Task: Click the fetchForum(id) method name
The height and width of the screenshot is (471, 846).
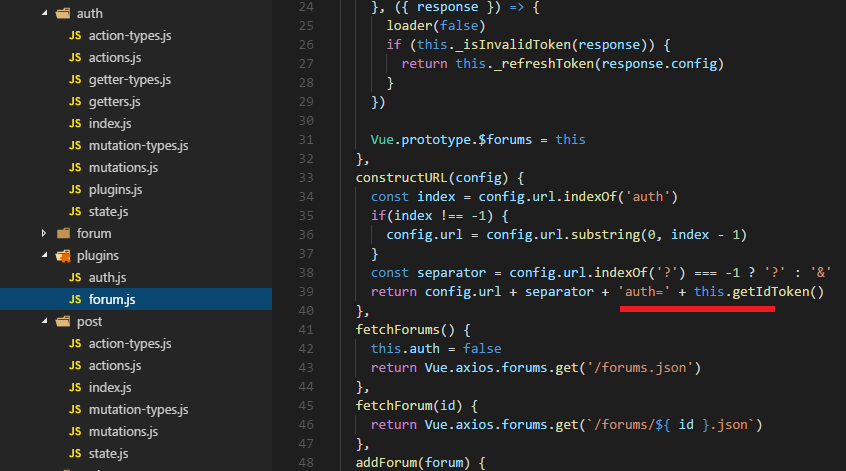Action: (x=409, y=406)
